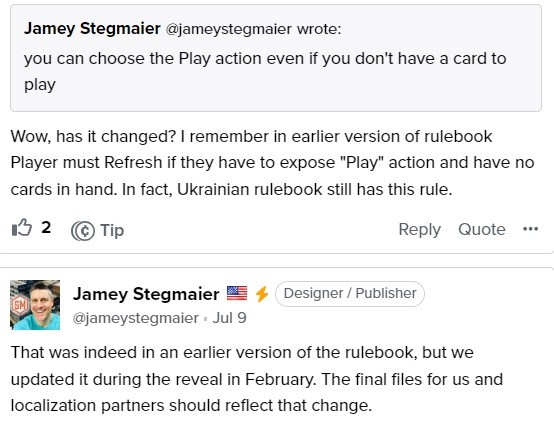This screenshot has width=554, height=421.
Task: Quote the Ukrainian rulebook post
Action: coord(482,230)
